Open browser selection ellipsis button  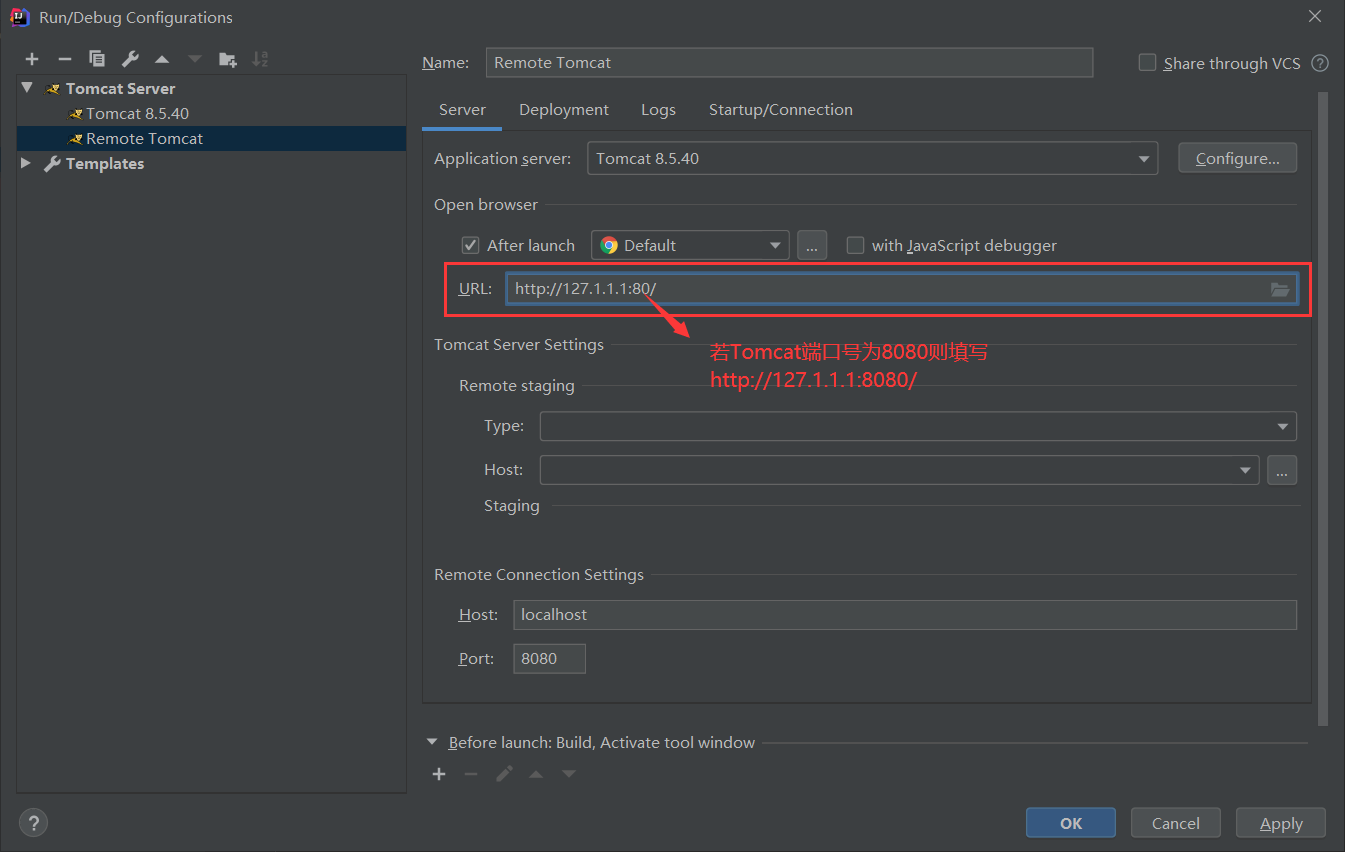coord(812,245)
